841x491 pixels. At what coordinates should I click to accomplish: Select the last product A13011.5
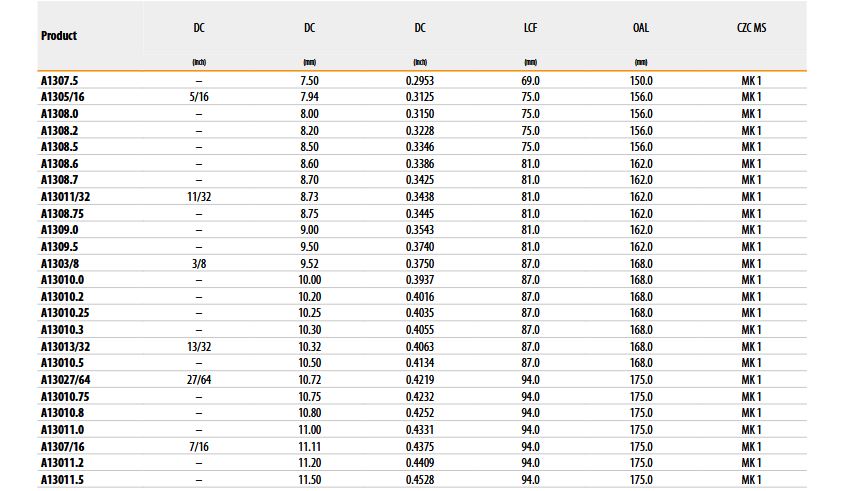pos(60,480)
